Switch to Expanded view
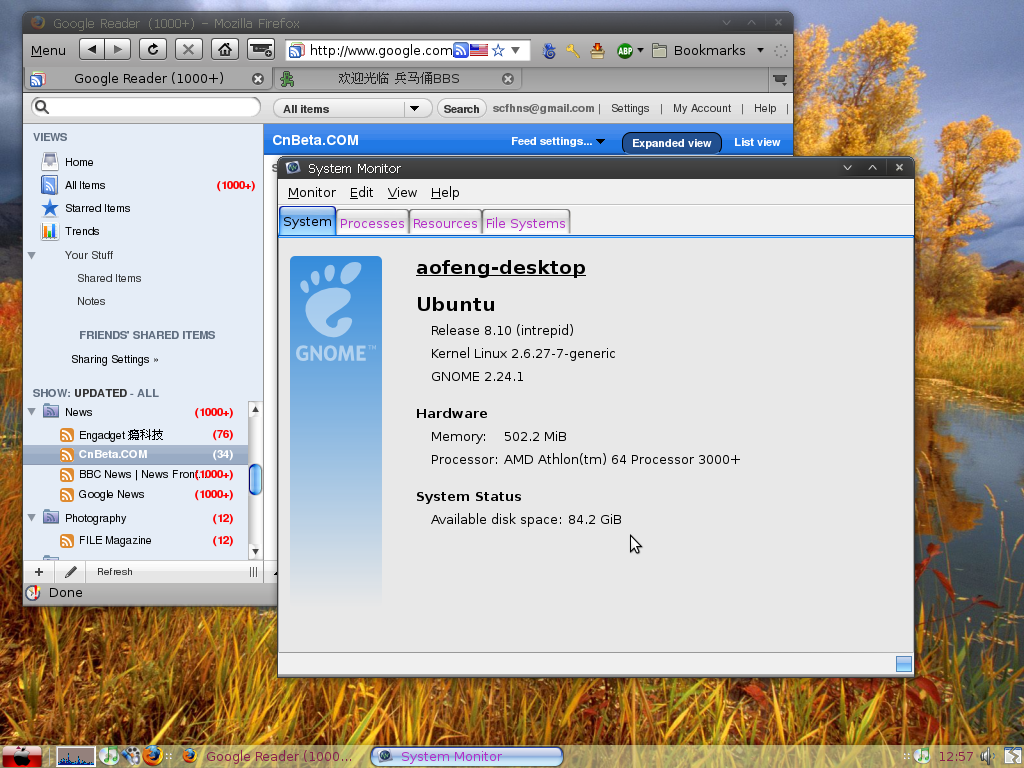1024x768 pixels. pos(671,142)
